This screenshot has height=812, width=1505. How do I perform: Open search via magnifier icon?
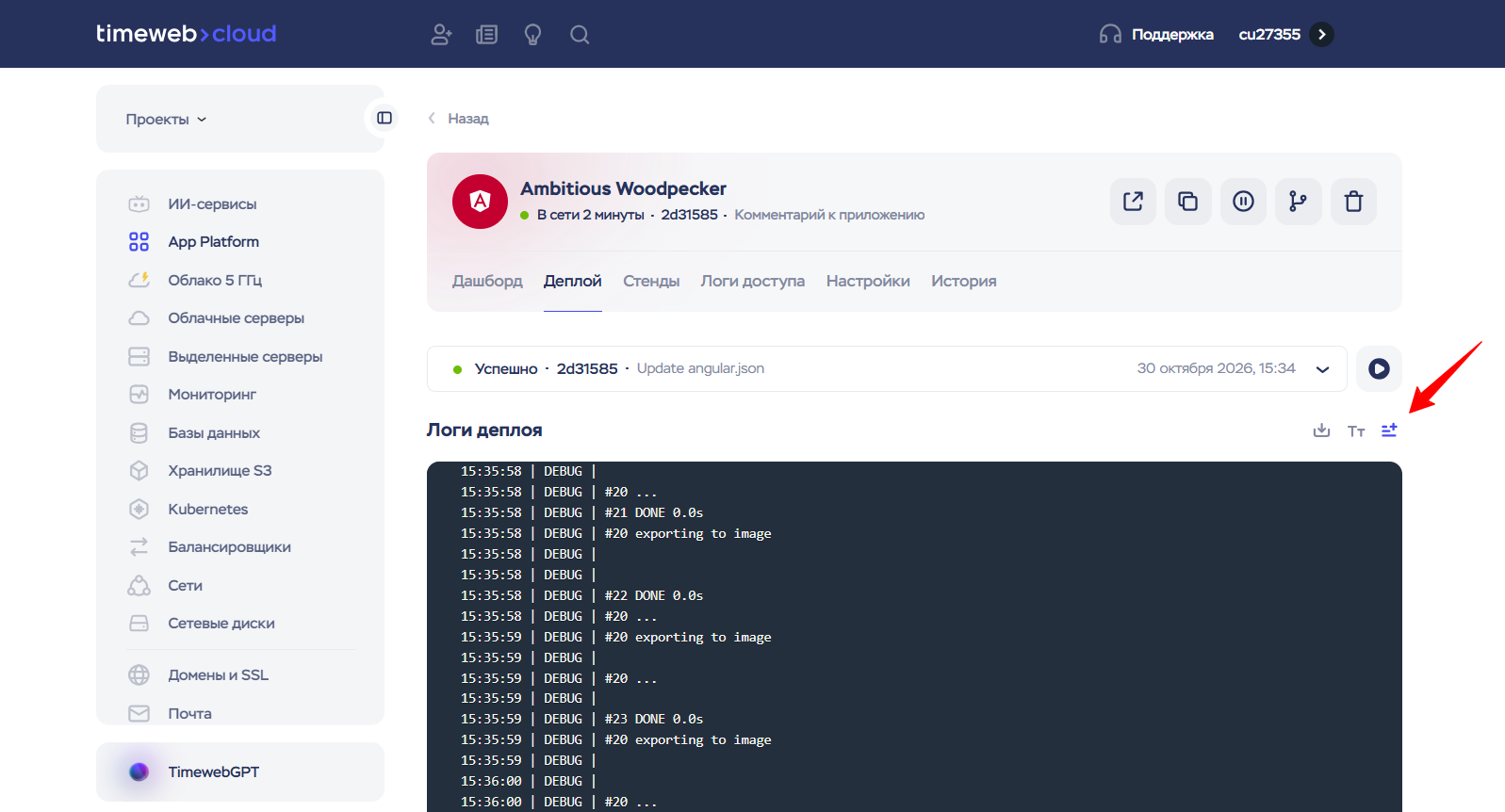point(580,35)
